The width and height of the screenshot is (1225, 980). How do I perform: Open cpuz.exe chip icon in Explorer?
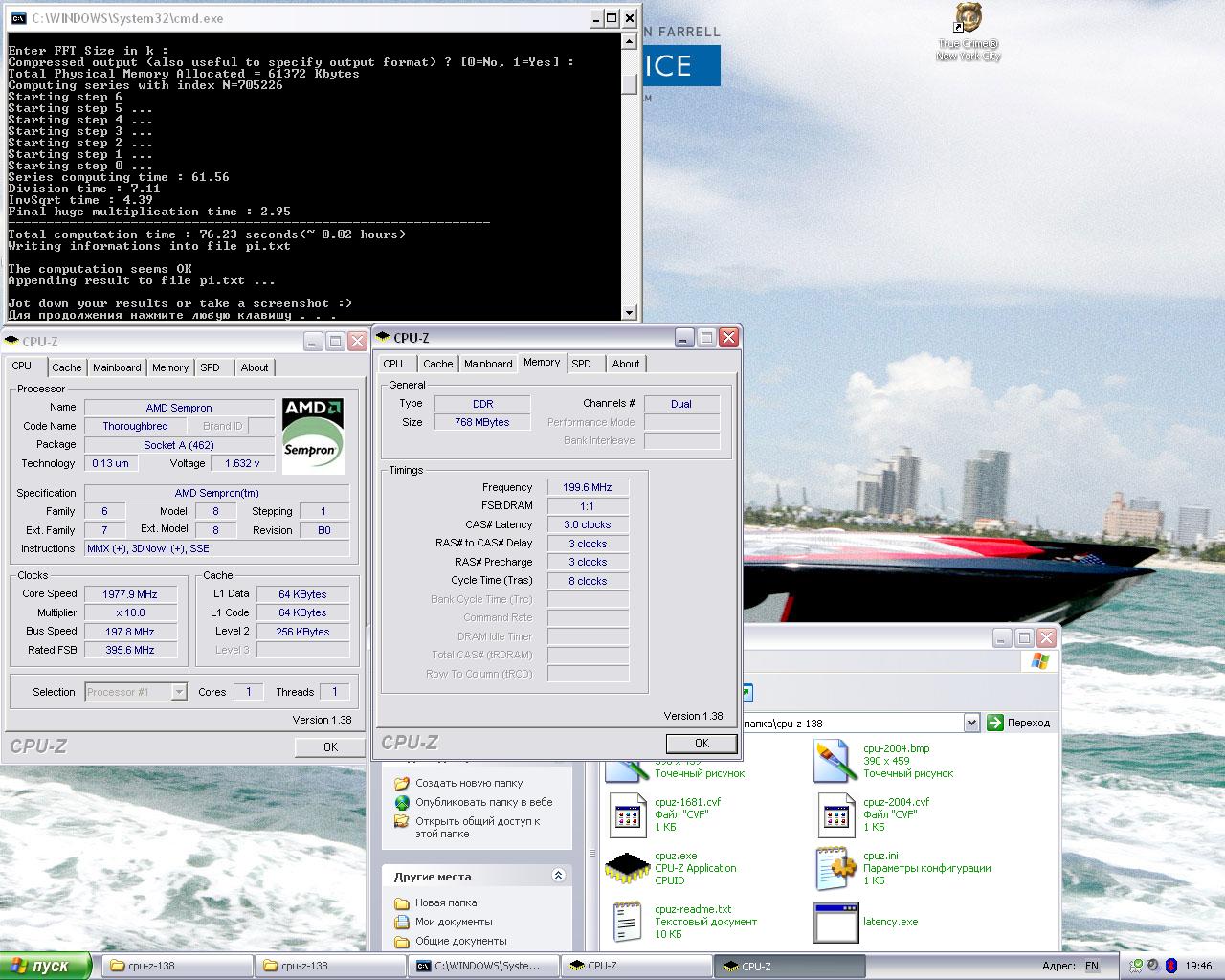pos(628,869)
